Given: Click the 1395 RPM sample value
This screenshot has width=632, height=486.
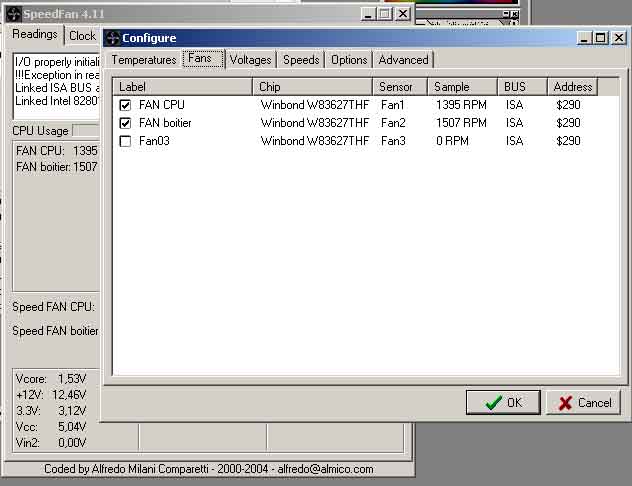Looking at the screenshot, I should (461, 105).
